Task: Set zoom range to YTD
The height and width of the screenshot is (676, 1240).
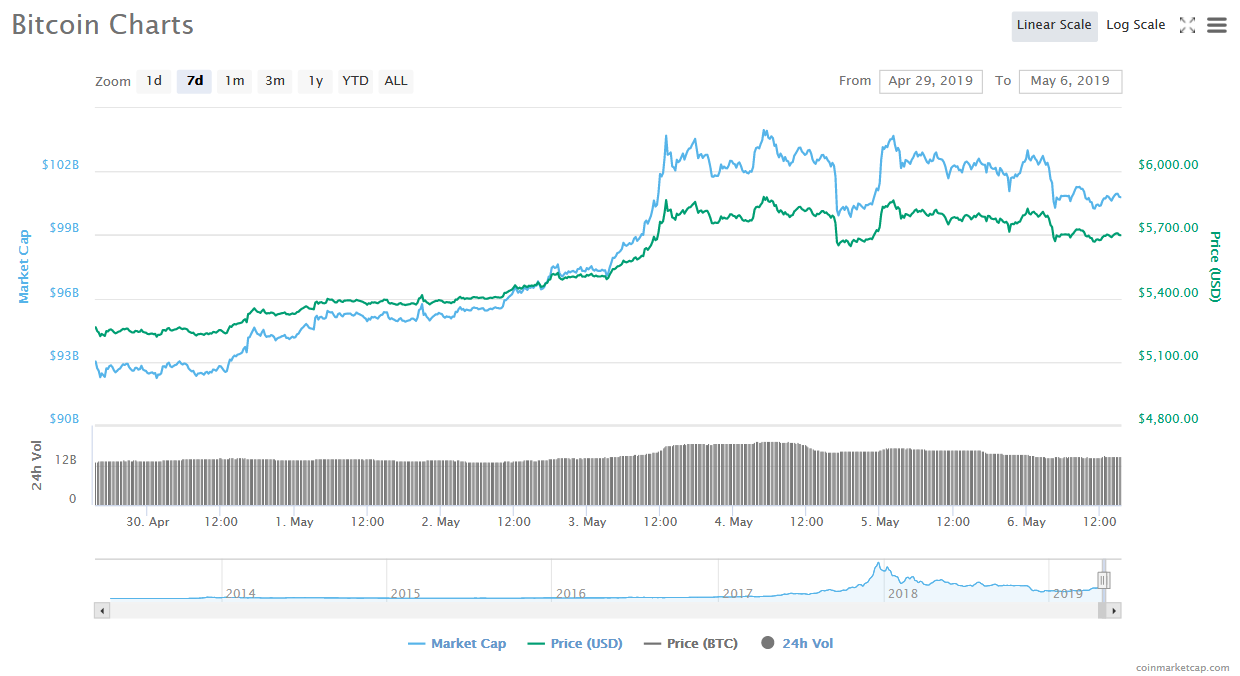Action: [x=355, y=81]
